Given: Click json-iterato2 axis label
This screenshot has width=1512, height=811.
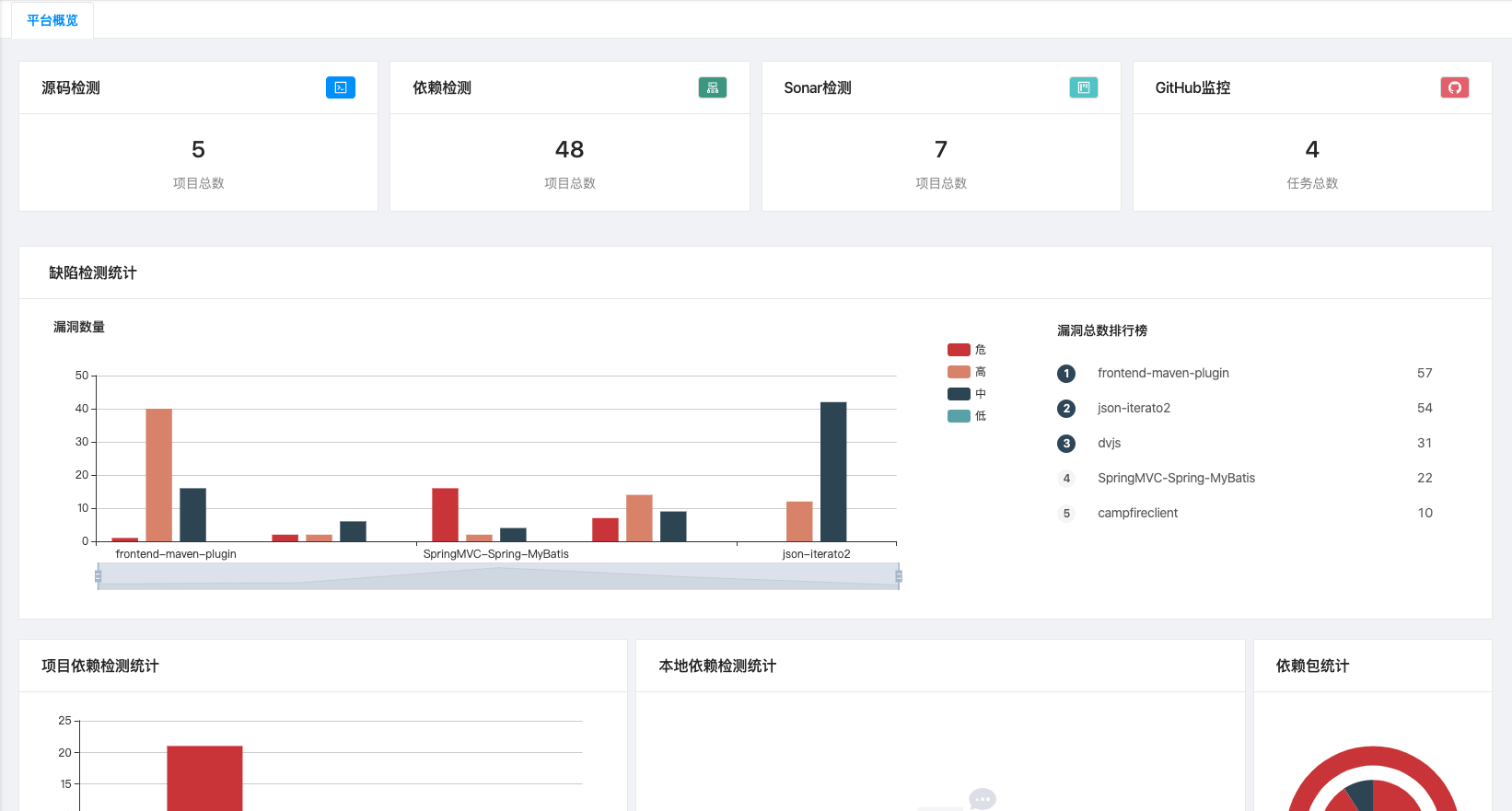Looking at the screenshot, I should pos(816,554).
